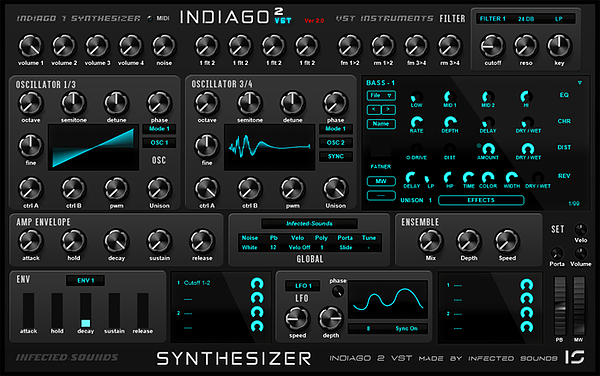600x376 pixels.
Task: Toggle the MW button in preset panel
Action: tap(381, 181)
